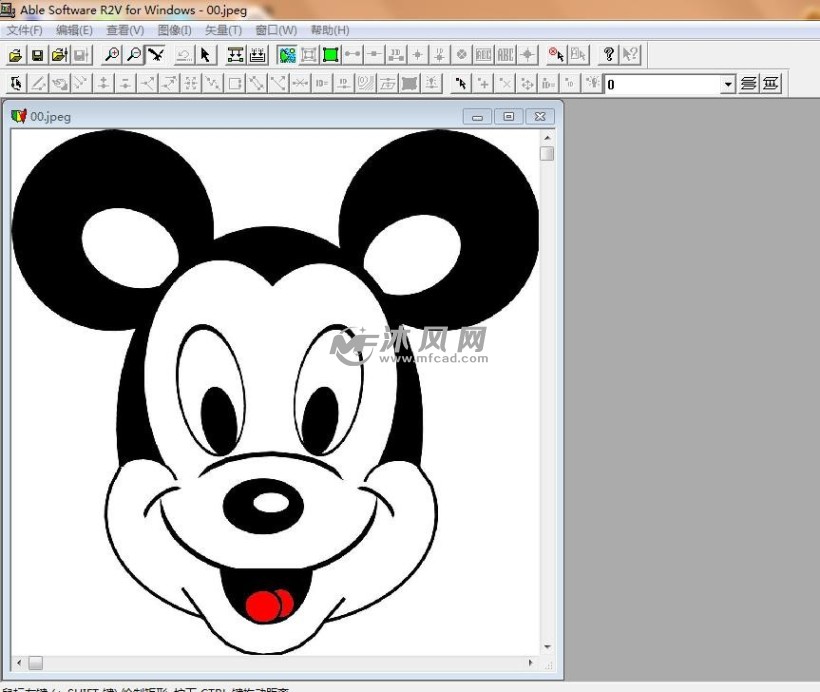820x692 pixels.
Task: Click the green filled rectangle icon
Action: click(330, 55)
